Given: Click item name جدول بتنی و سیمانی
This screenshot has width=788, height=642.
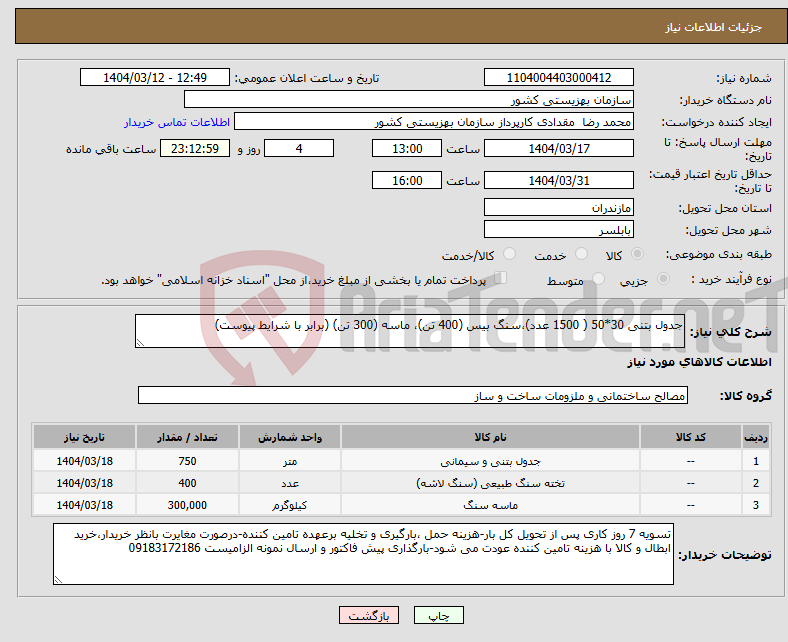Looking at the screenshot, I should (x=490, y=461).
